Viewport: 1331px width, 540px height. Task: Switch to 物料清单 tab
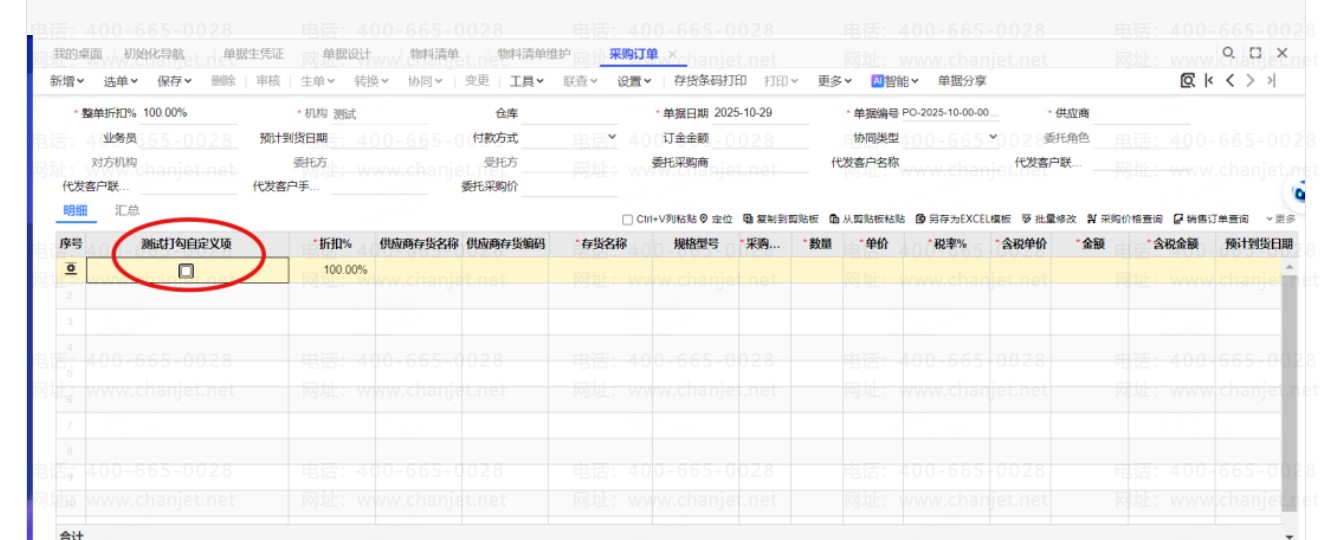click(434, 54)
